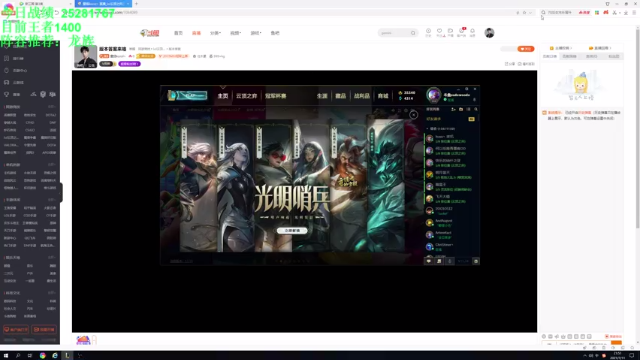Click the streamer profile picture thumbnail

point(85,57)
